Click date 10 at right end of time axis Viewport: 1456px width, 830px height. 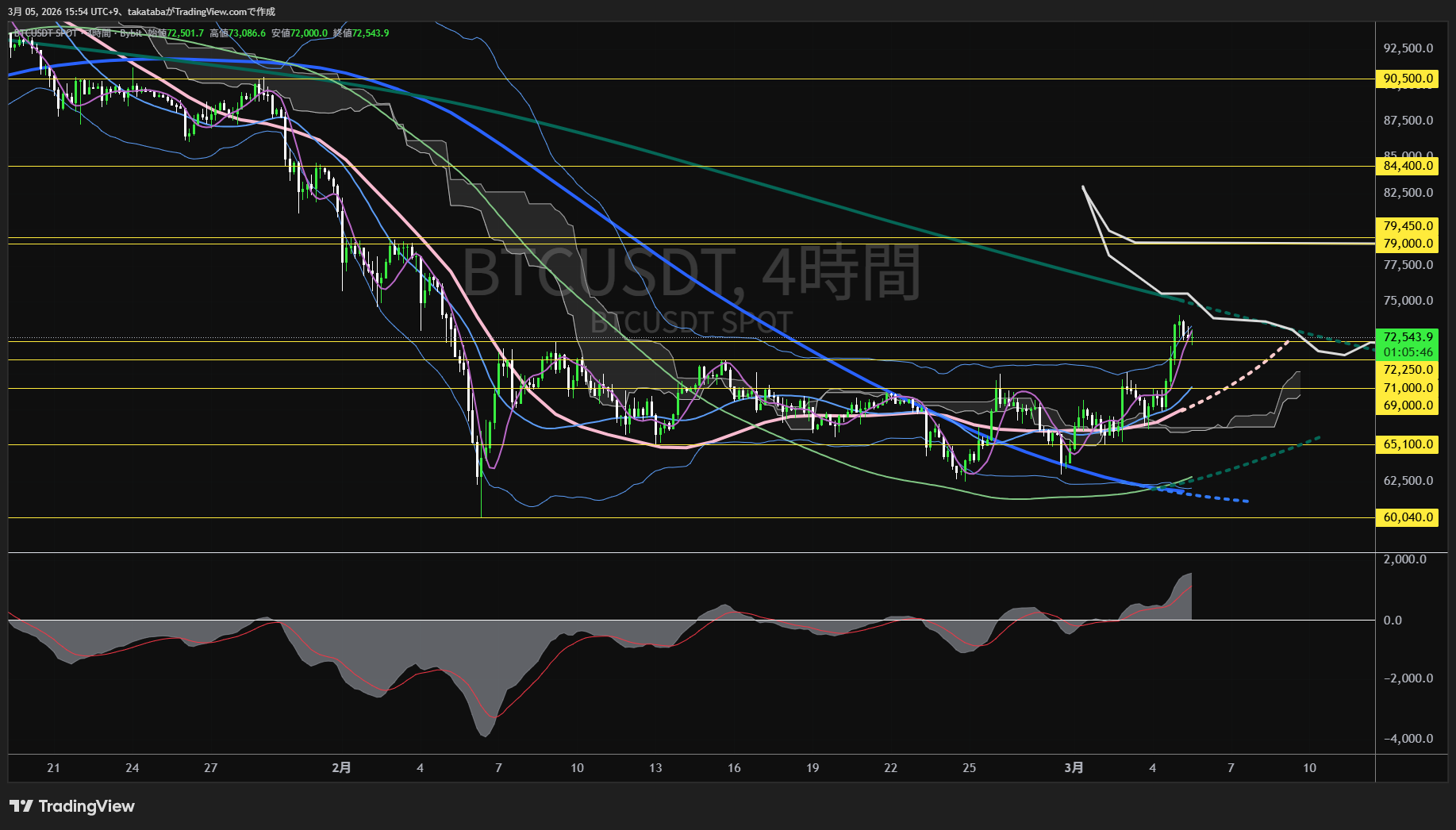(x=1309, y=768)
